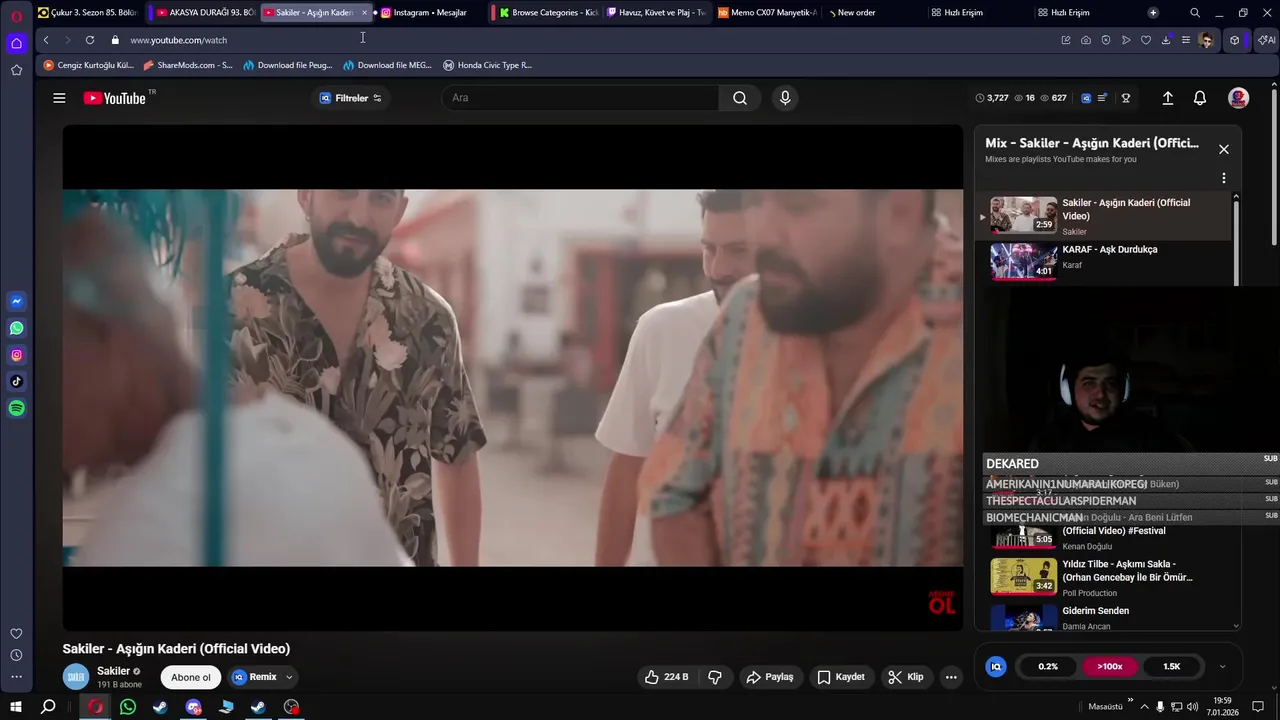The height and width of the screenshot is (720, 1280).
Task: Open a new tab with the plus button
Action: pyautogui.click(x=1153, y=13)
